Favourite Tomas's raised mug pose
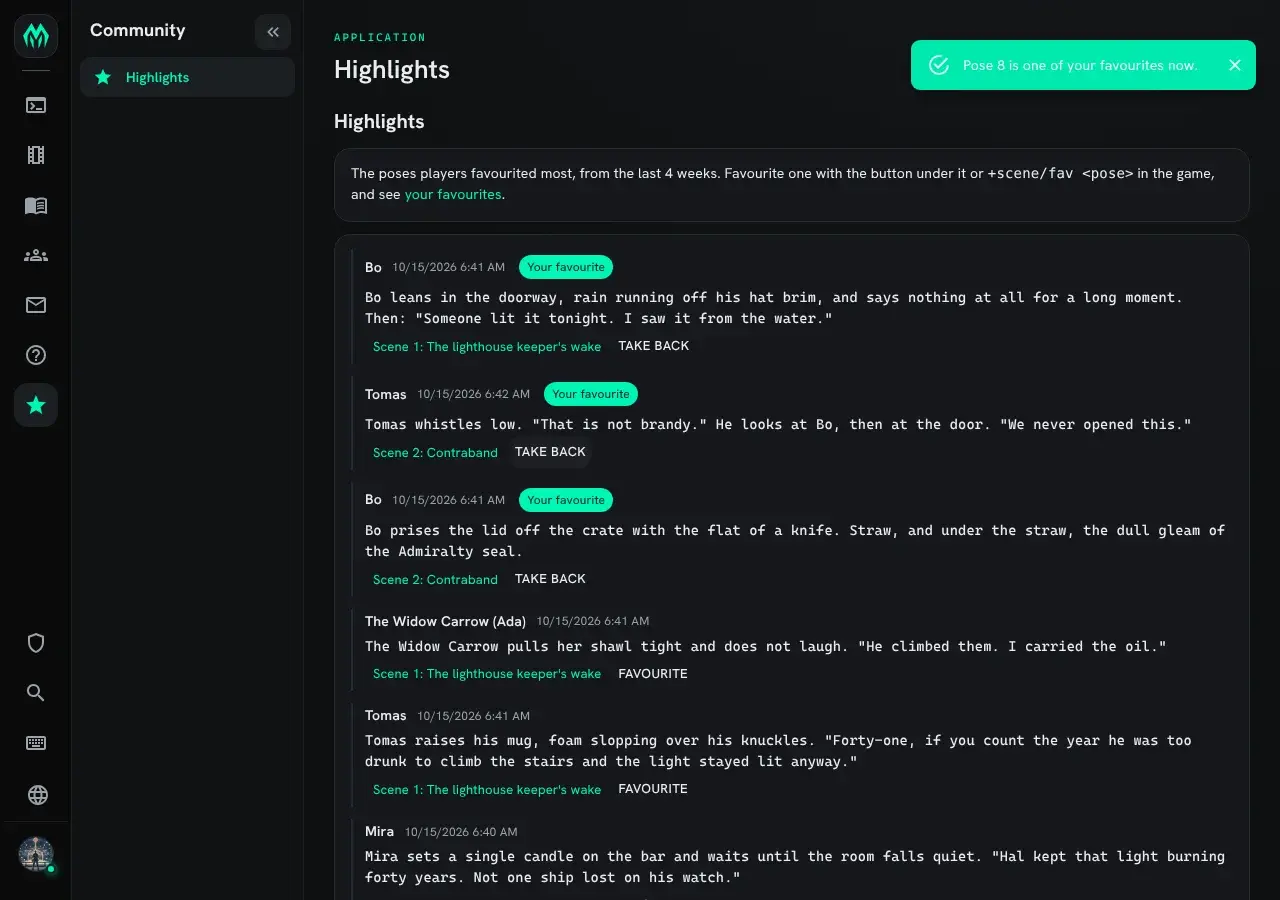The width and height of the screenshot is (1280, 900). coord(653,789)
